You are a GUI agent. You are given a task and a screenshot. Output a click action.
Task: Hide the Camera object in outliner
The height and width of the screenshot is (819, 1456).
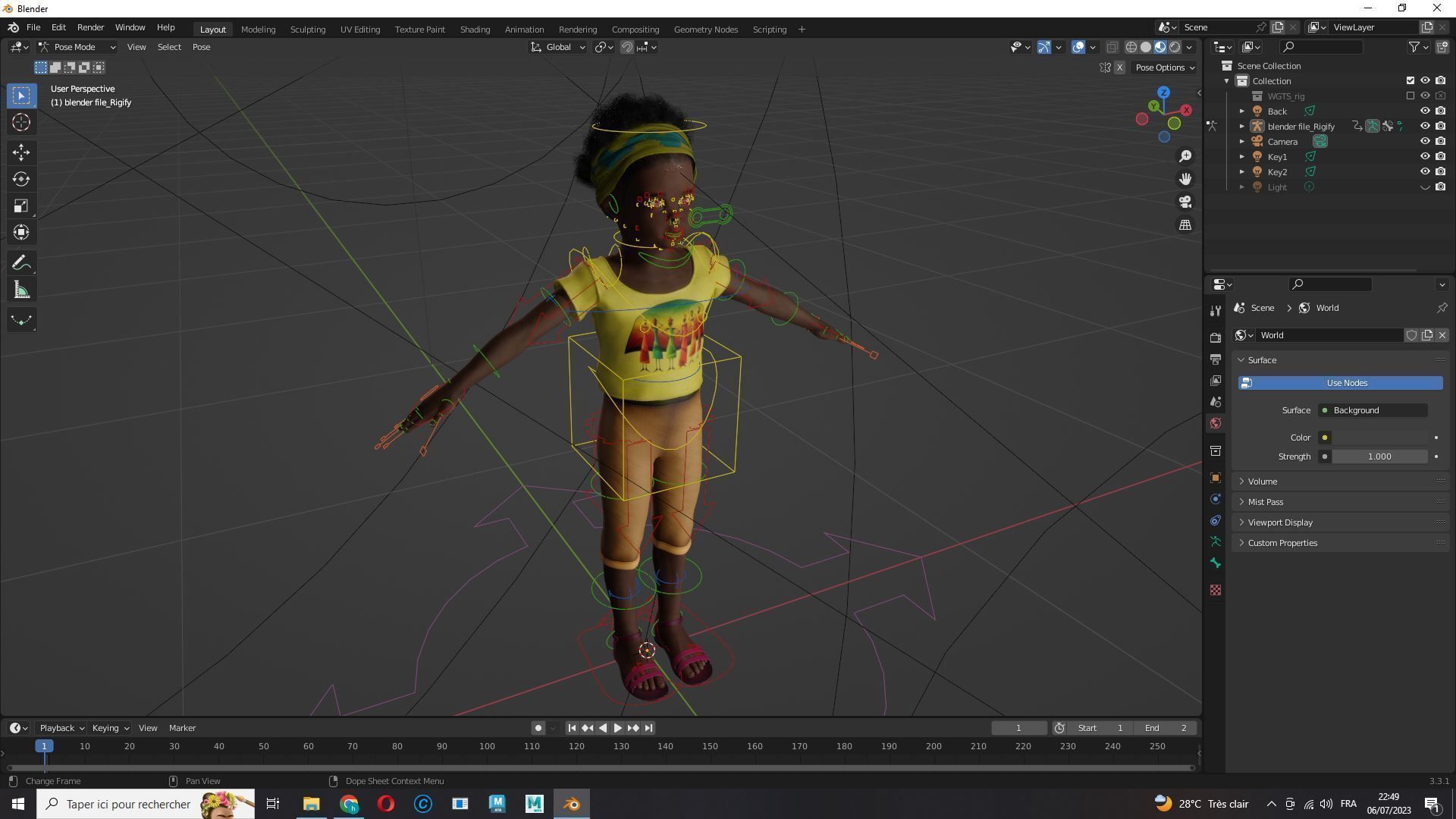pos(1425,142)
